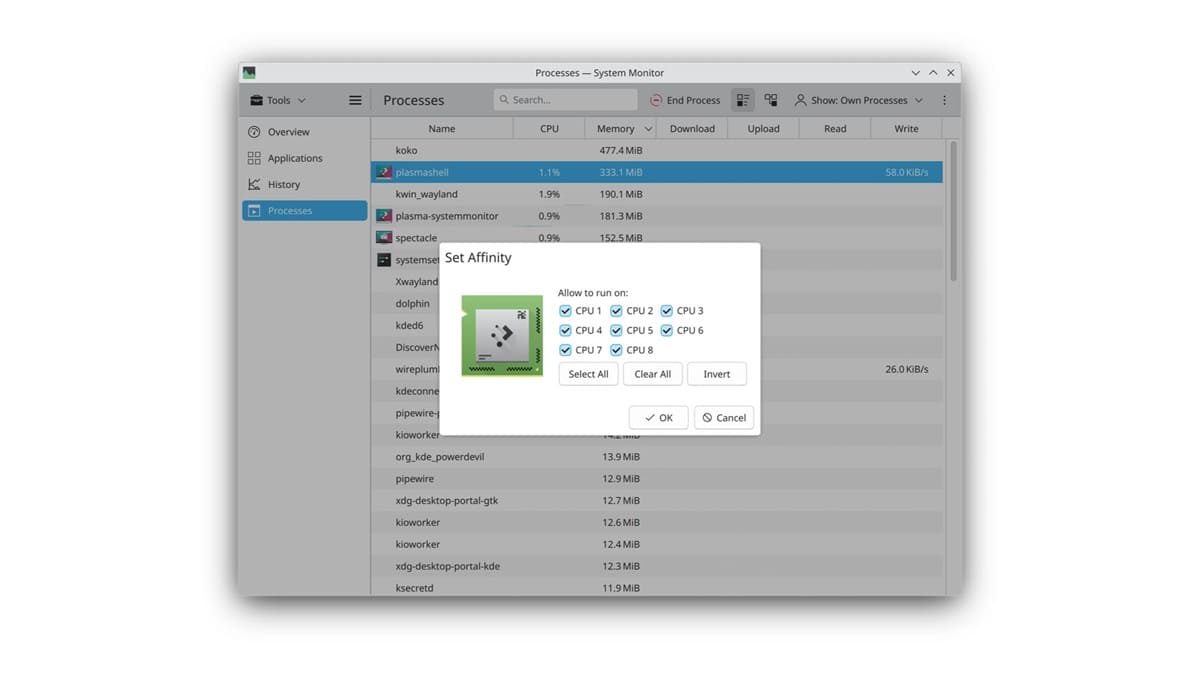Click the Overview sidebar icon
This screenshot has height=675, width=1200.
254,132
